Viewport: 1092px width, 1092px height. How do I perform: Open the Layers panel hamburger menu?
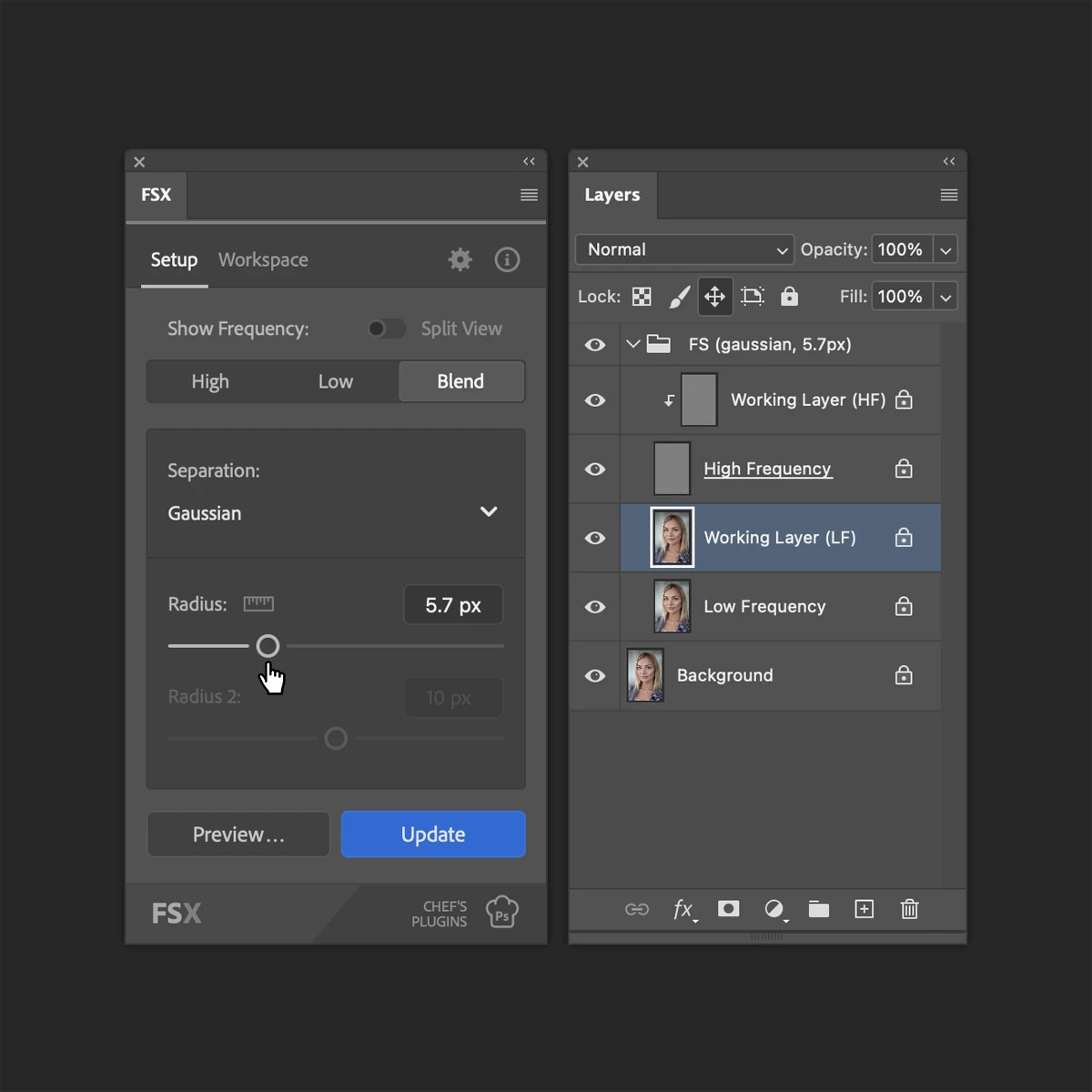point(949,195)
